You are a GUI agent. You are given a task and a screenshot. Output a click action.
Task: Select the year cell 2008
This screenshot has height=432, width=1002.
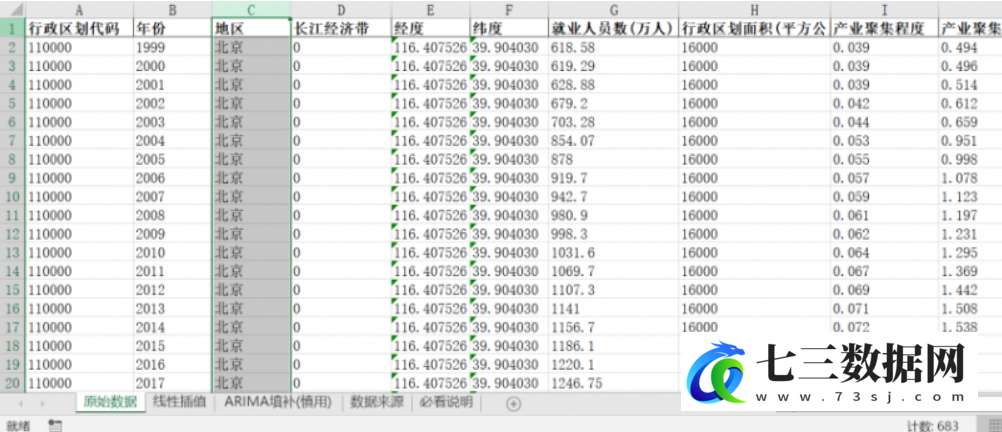pyautogui.click(x=173, y=215)
